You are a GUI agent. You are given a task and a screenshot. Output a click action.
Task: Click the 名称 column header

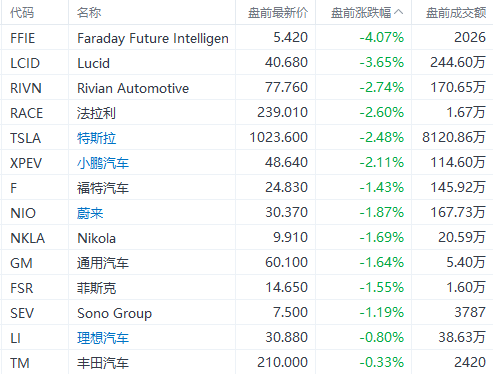[x=89, y=13]
